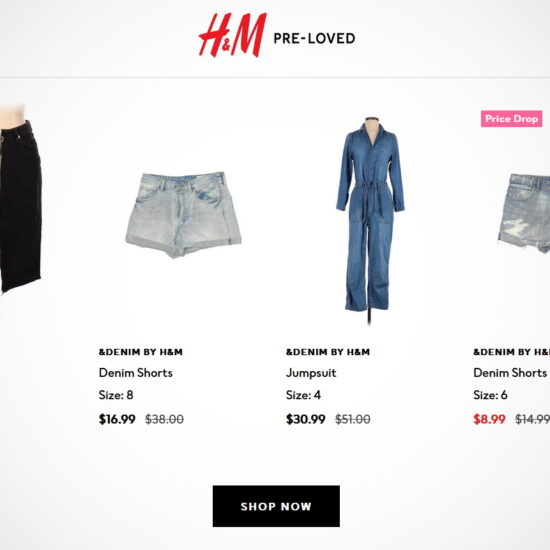Viewport: 550px width, 550px height.
Task: Select the Denim Shorts Size 8 title
Action: pyautogui.click(x=135, y=373)
